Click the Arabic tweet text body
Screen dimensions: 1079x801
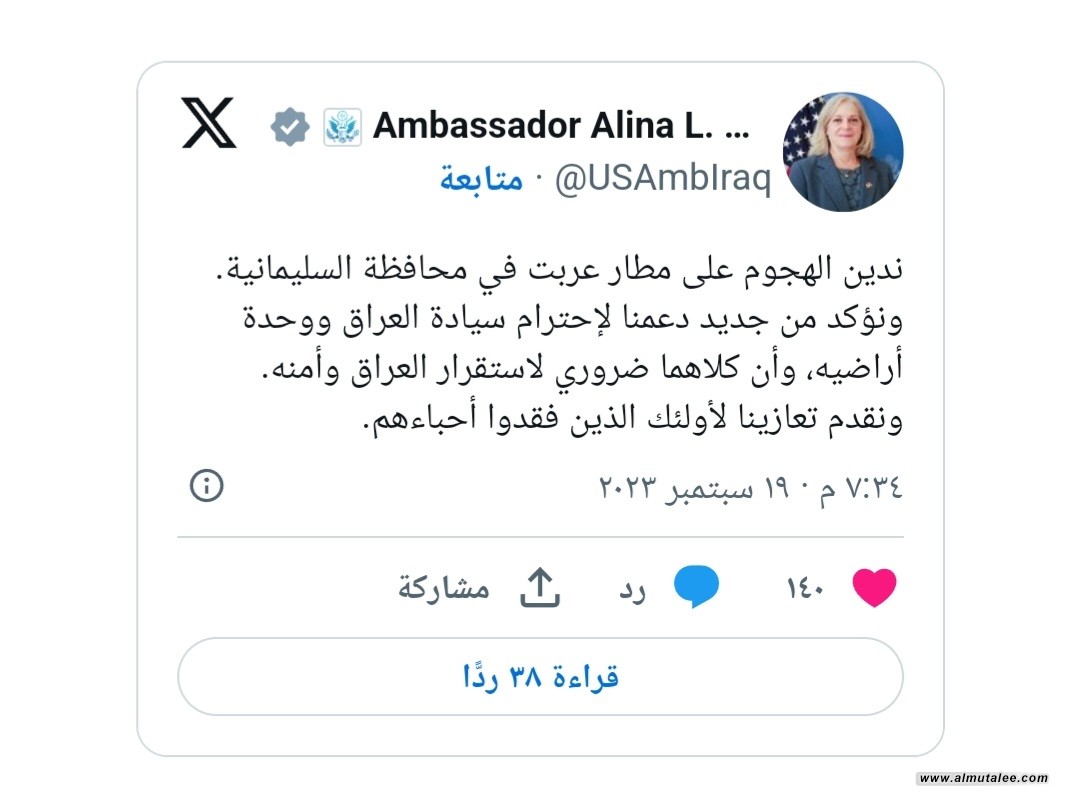[x=559, y=344]
